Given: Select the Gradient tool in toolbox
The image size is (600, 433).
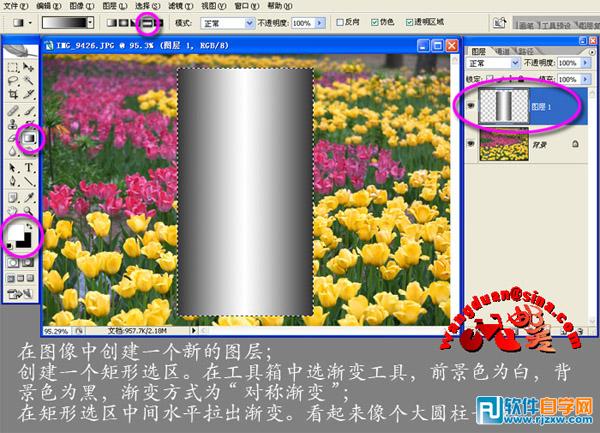Looking at the screenshot, I should click(29, 138).
